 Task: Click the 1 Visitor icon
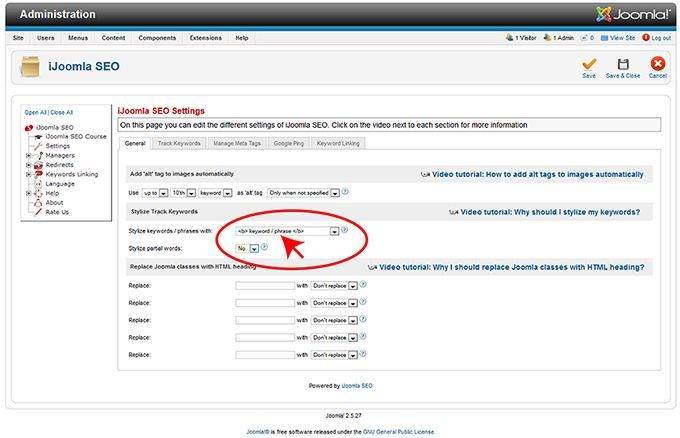[x=509, y=38]
